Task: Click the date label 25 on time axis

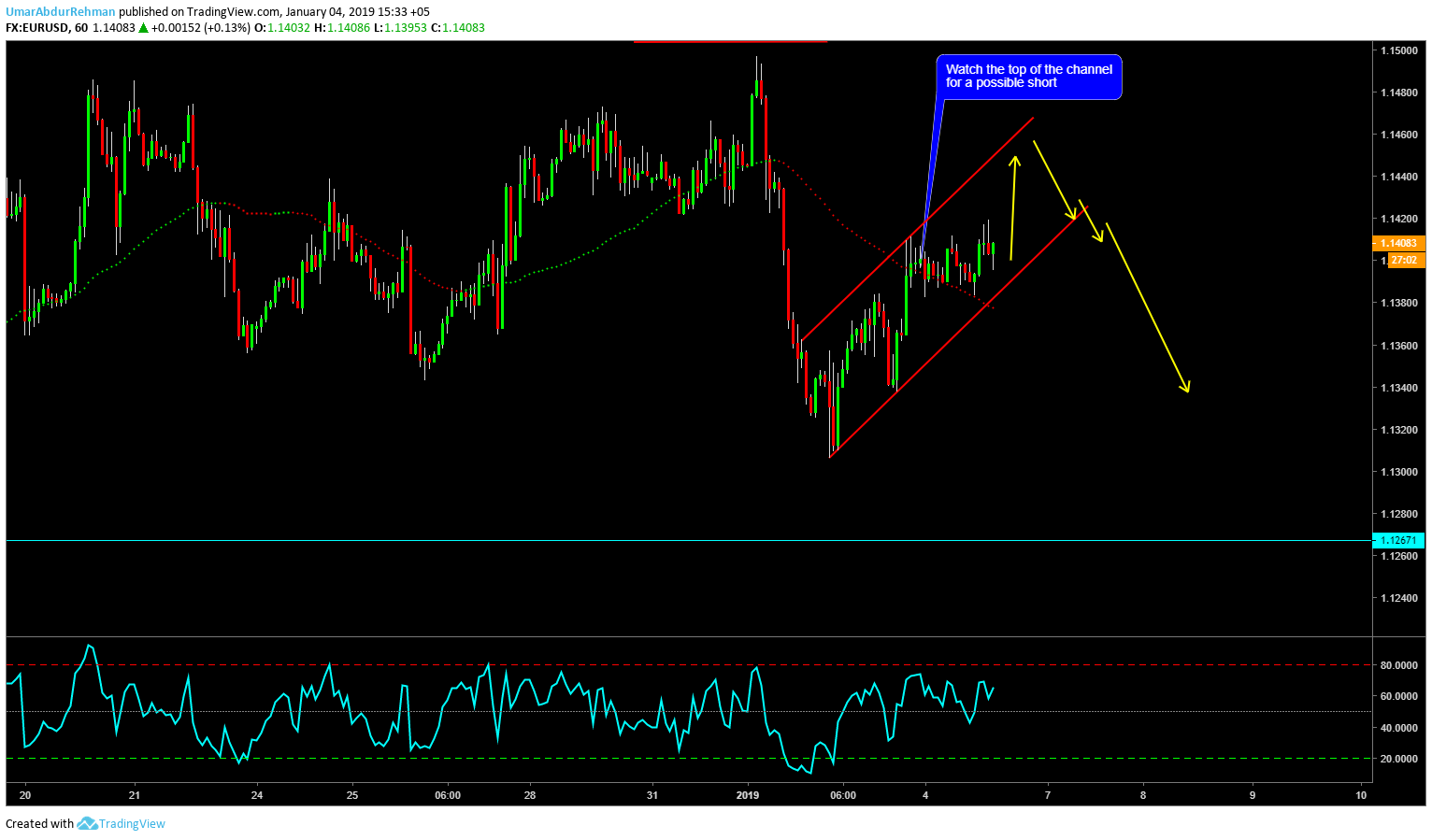Action: [352, 795]
